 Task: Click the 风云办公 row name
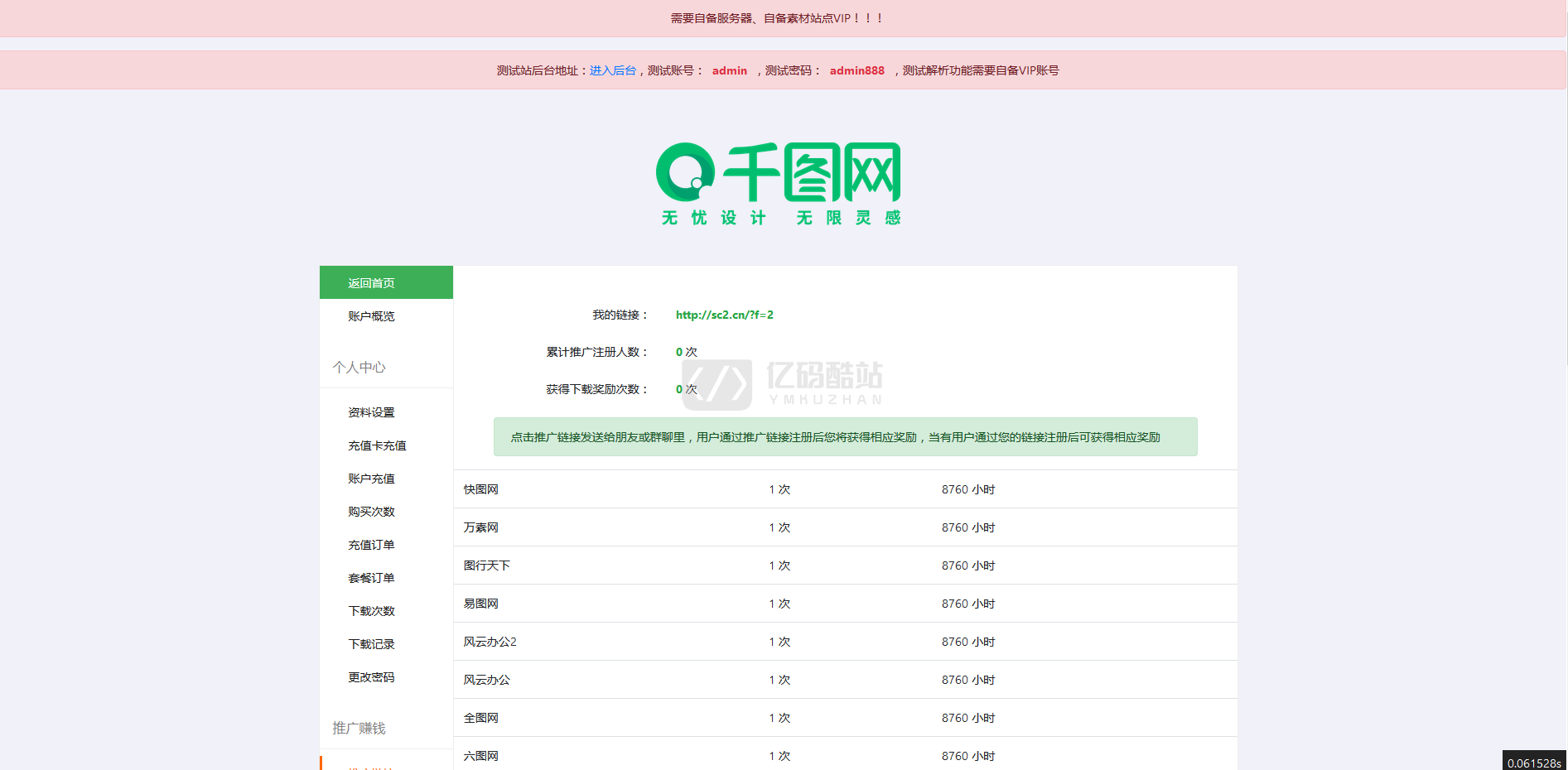pyautogui.click(x=487, y=680)
